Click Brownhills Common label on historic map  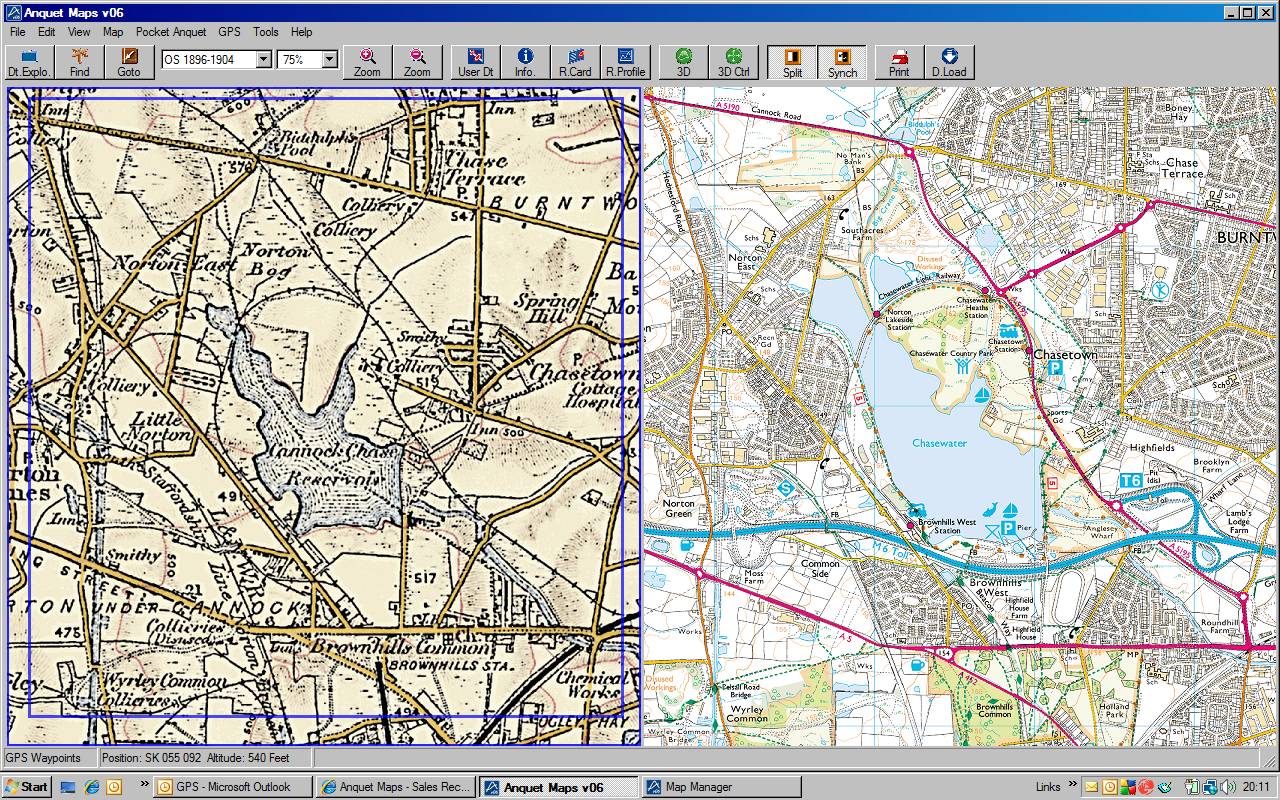pyautogui.click(x=399, y=646)
